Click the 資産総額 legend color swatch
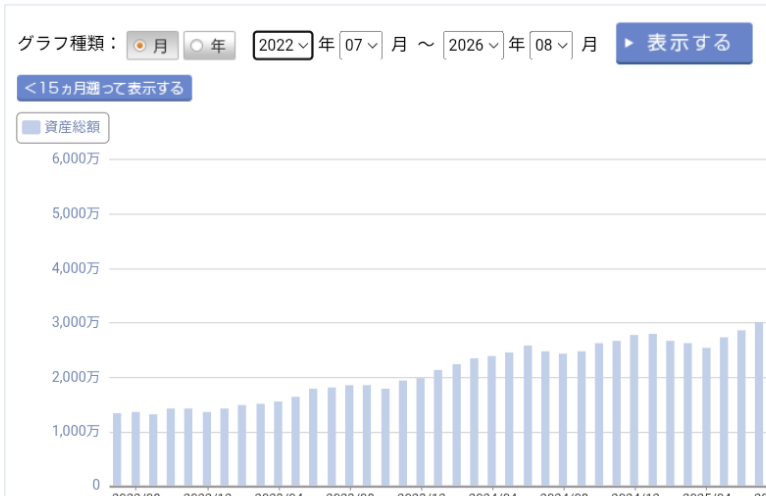This screenshot has width=766, height=496. coord(31,128)
